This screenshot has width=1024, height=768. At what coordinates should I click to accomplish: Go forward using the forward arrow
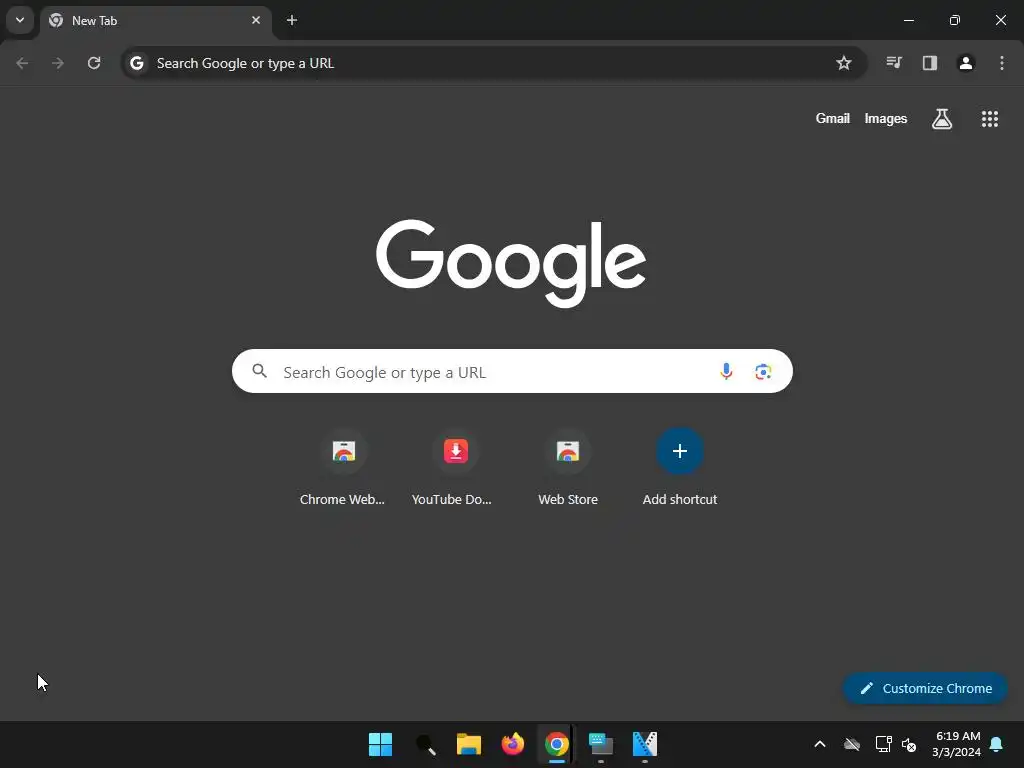[58, 63]
